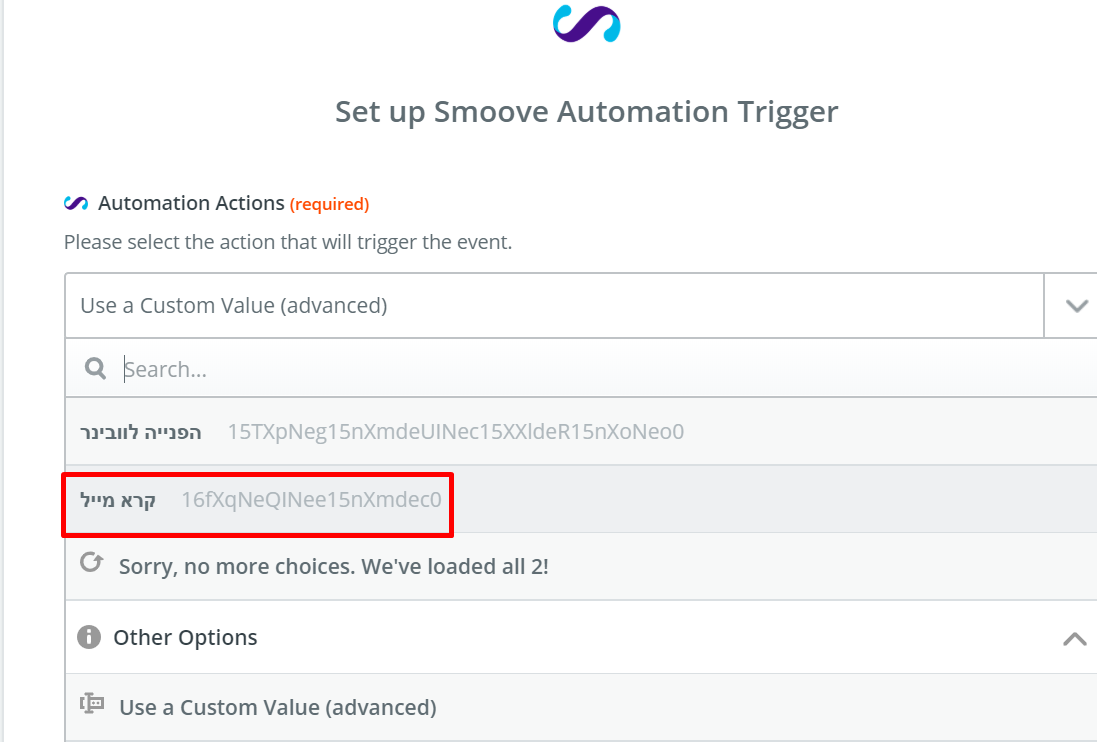This screenshot has height=742, width=1097.
Task: Click the 15TXpNeg15nXmdeUINec15XXldeR15nXoNeo0 ID text
Action: (455, 431)
